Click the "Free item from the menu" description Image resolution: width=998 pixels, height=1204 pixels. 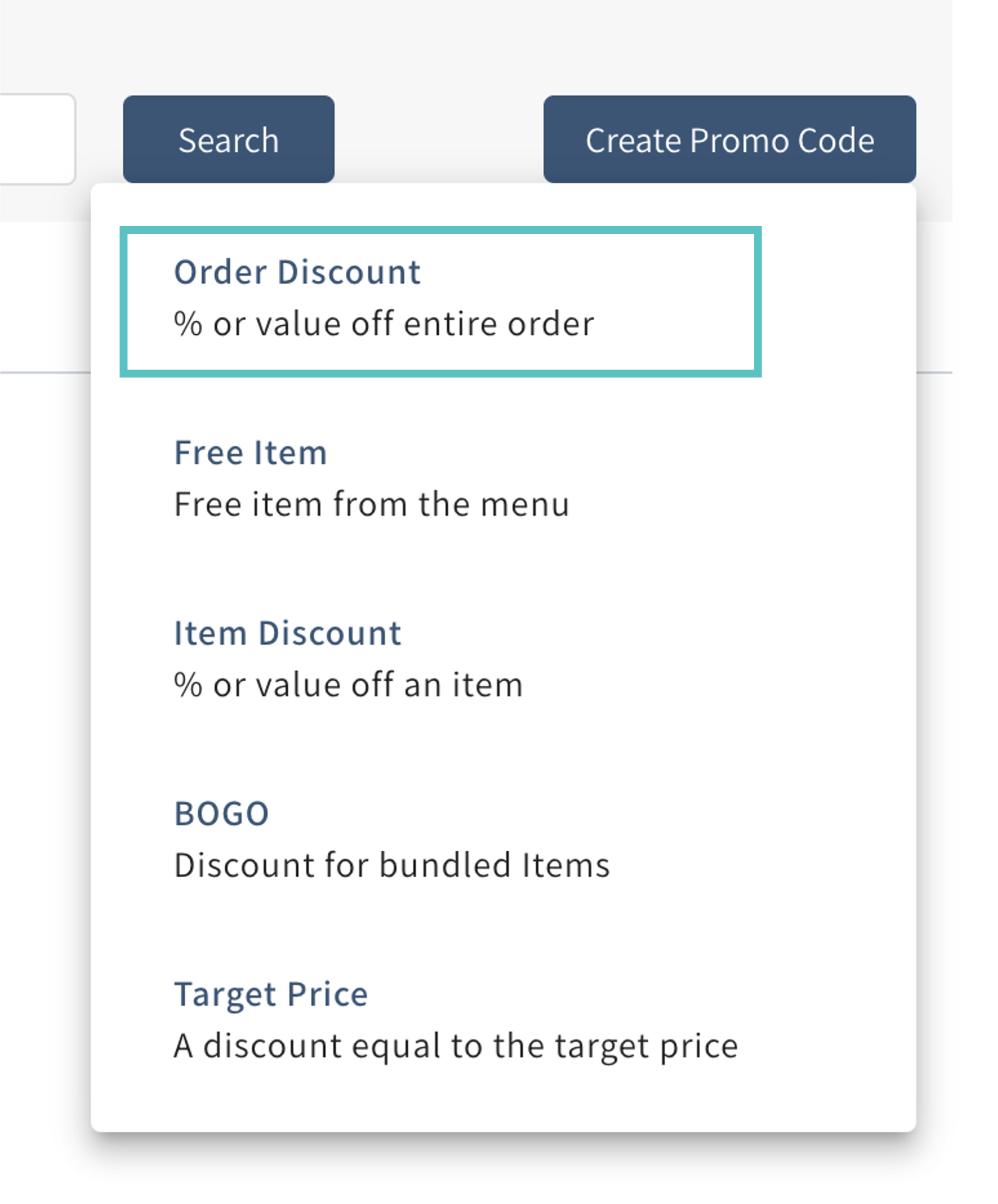(x=372, y=505)
